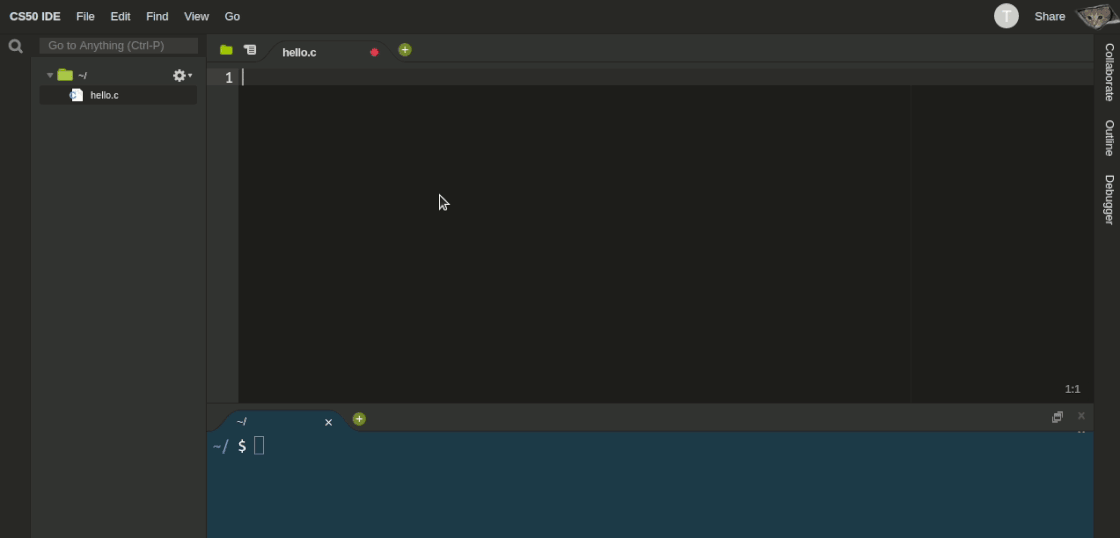Open the Collaborate side panel

pos(1109,72)
